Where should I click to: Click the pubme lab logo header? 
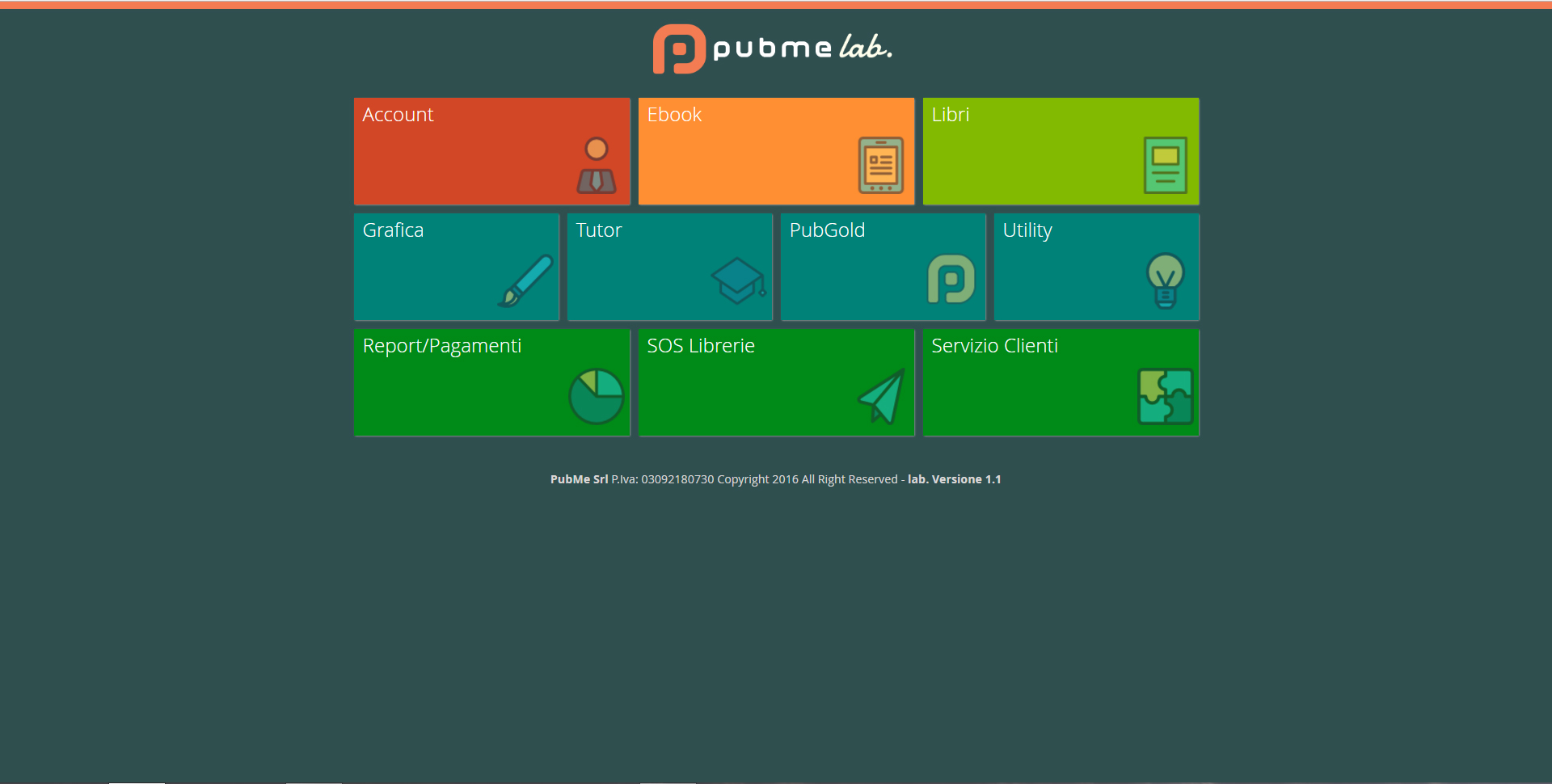point(773,48)
